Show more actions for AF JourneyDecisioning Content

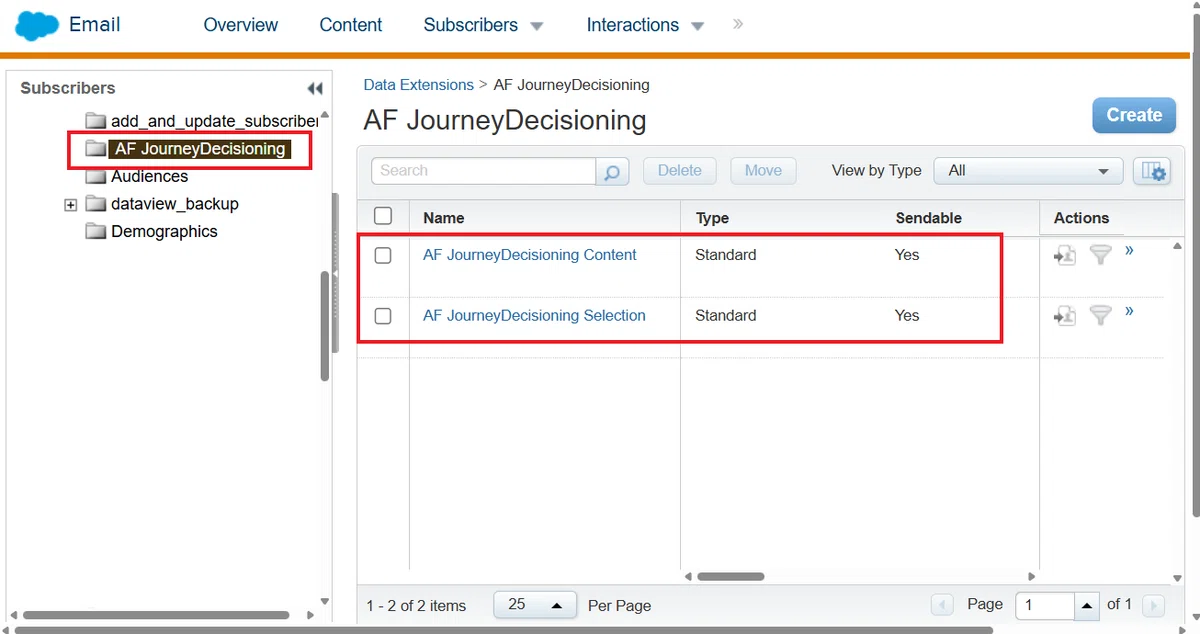[1129, 251]
